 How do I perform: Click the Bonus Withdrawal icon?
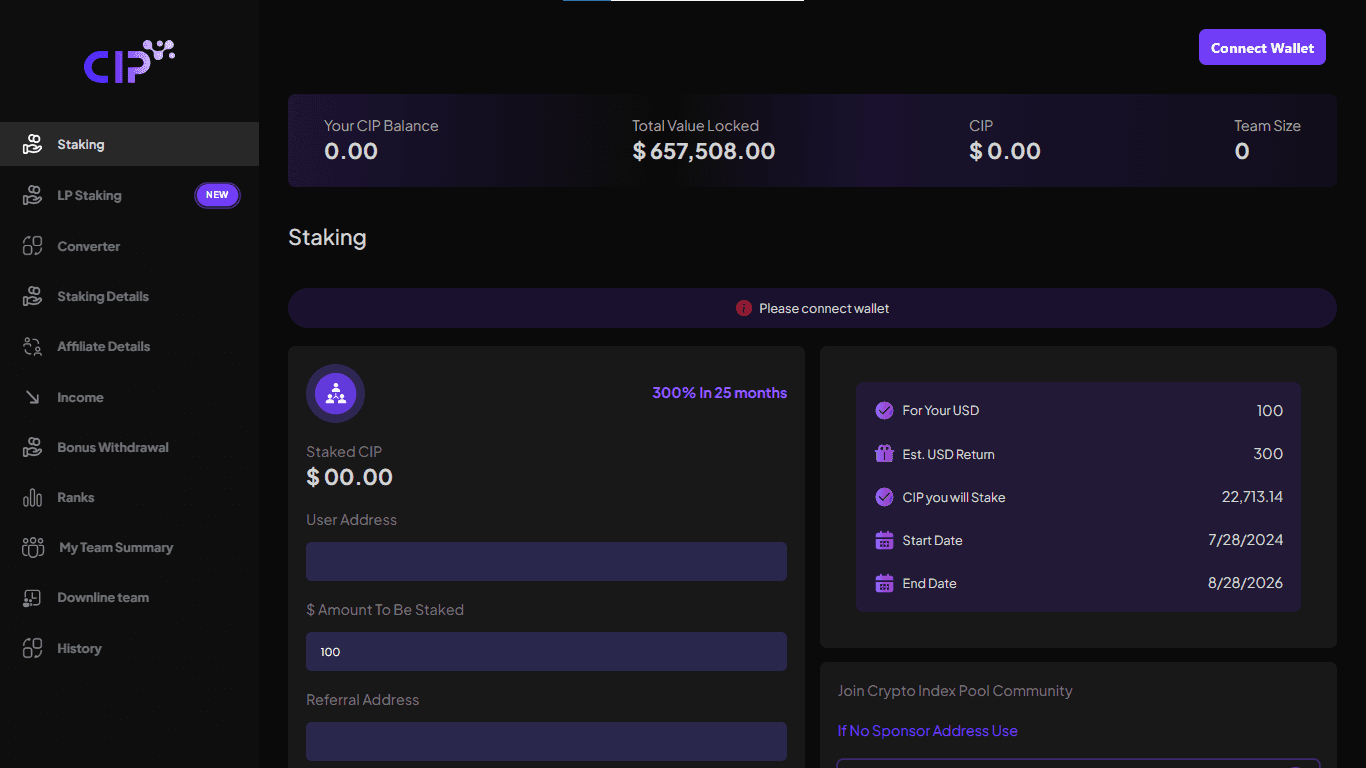32,447
